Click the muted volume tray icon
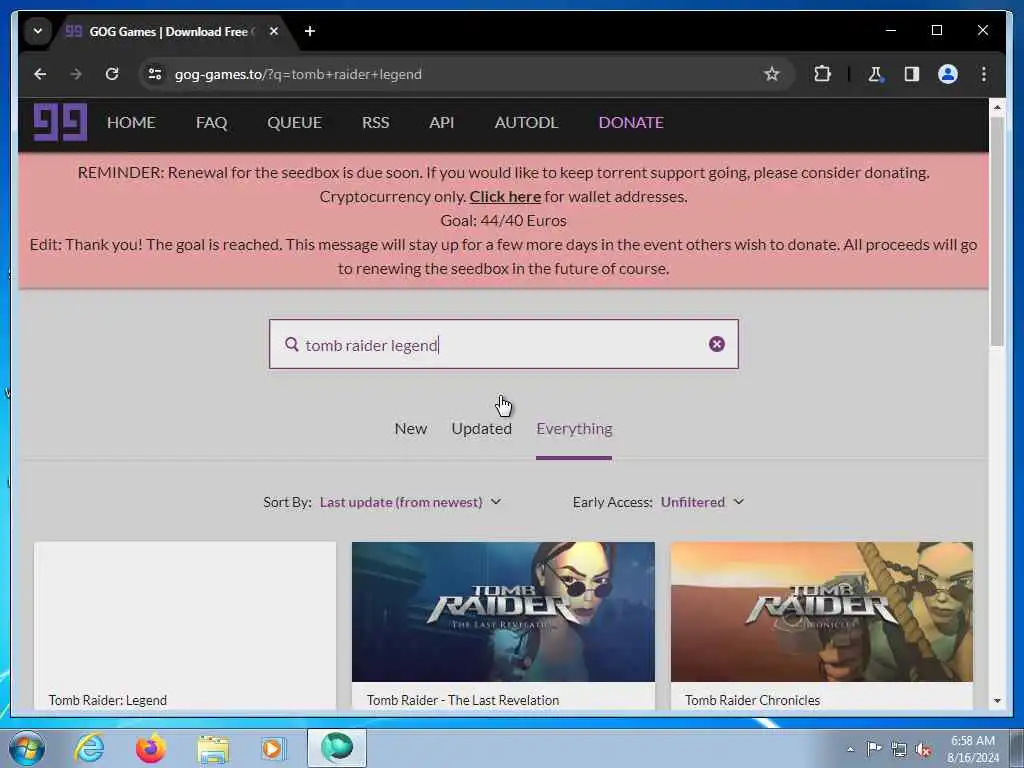 [x=923, y=750]
